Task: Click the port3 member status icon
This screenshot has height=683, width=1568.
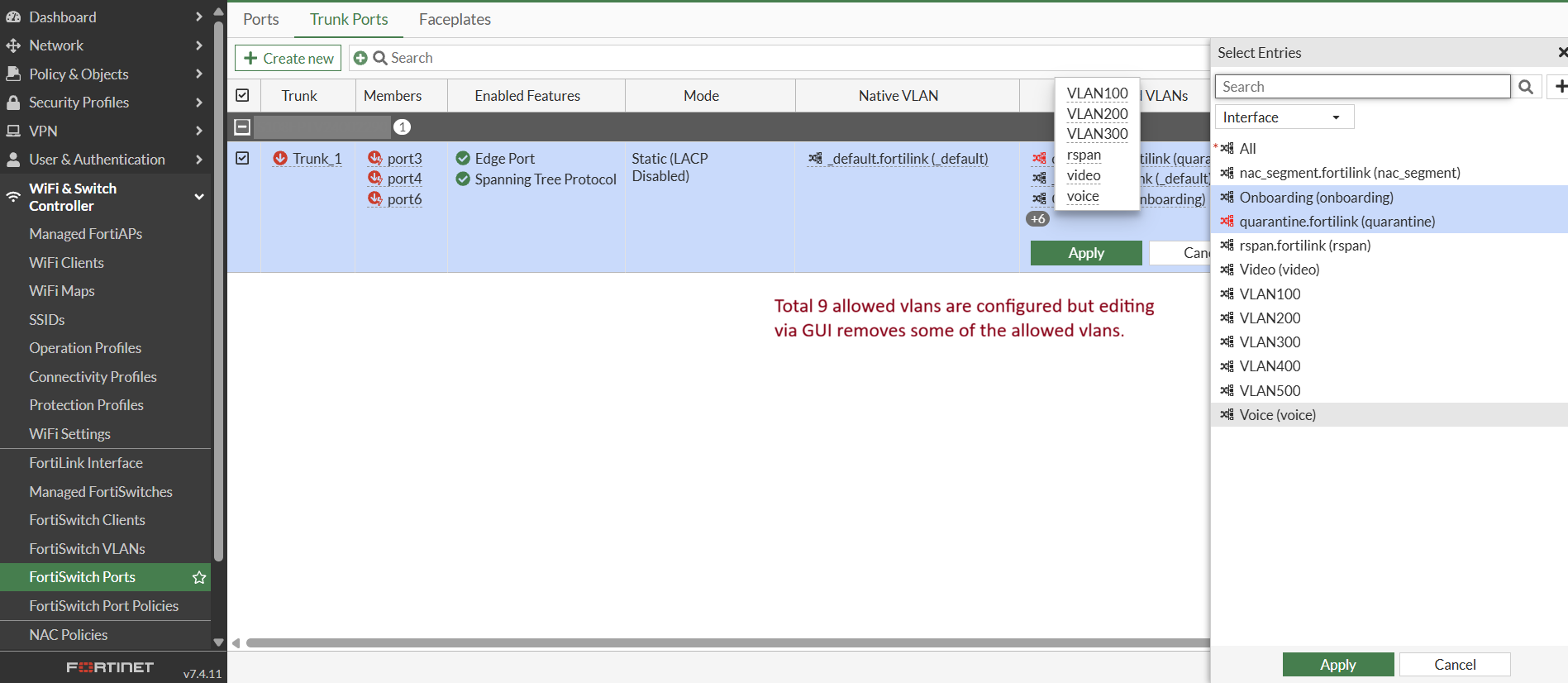Action: click(x=375, y=158)
